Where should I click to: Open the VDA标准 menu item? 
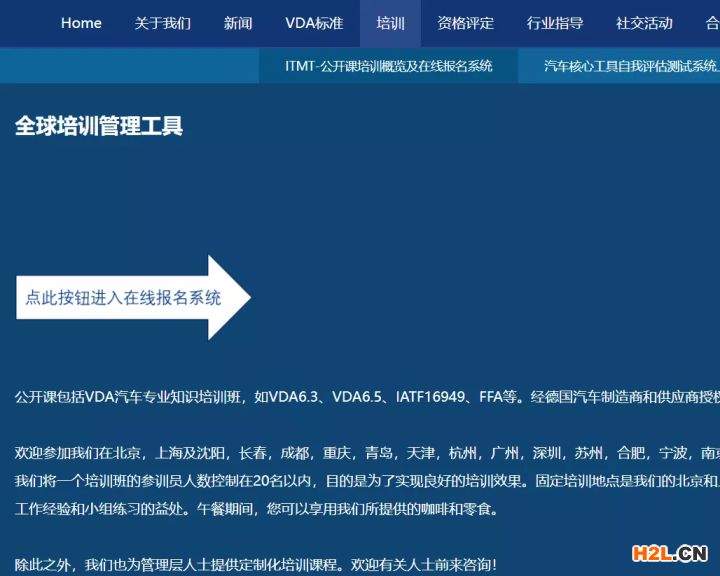tap(314, 23)
